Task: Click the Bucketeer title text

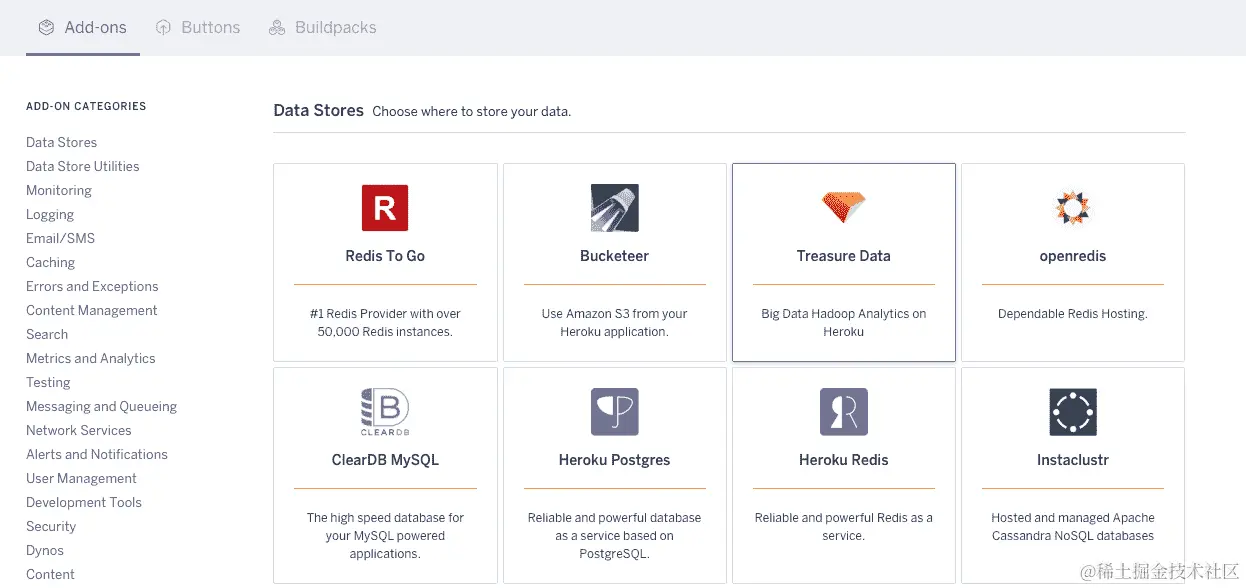Action: click(614, 256)
